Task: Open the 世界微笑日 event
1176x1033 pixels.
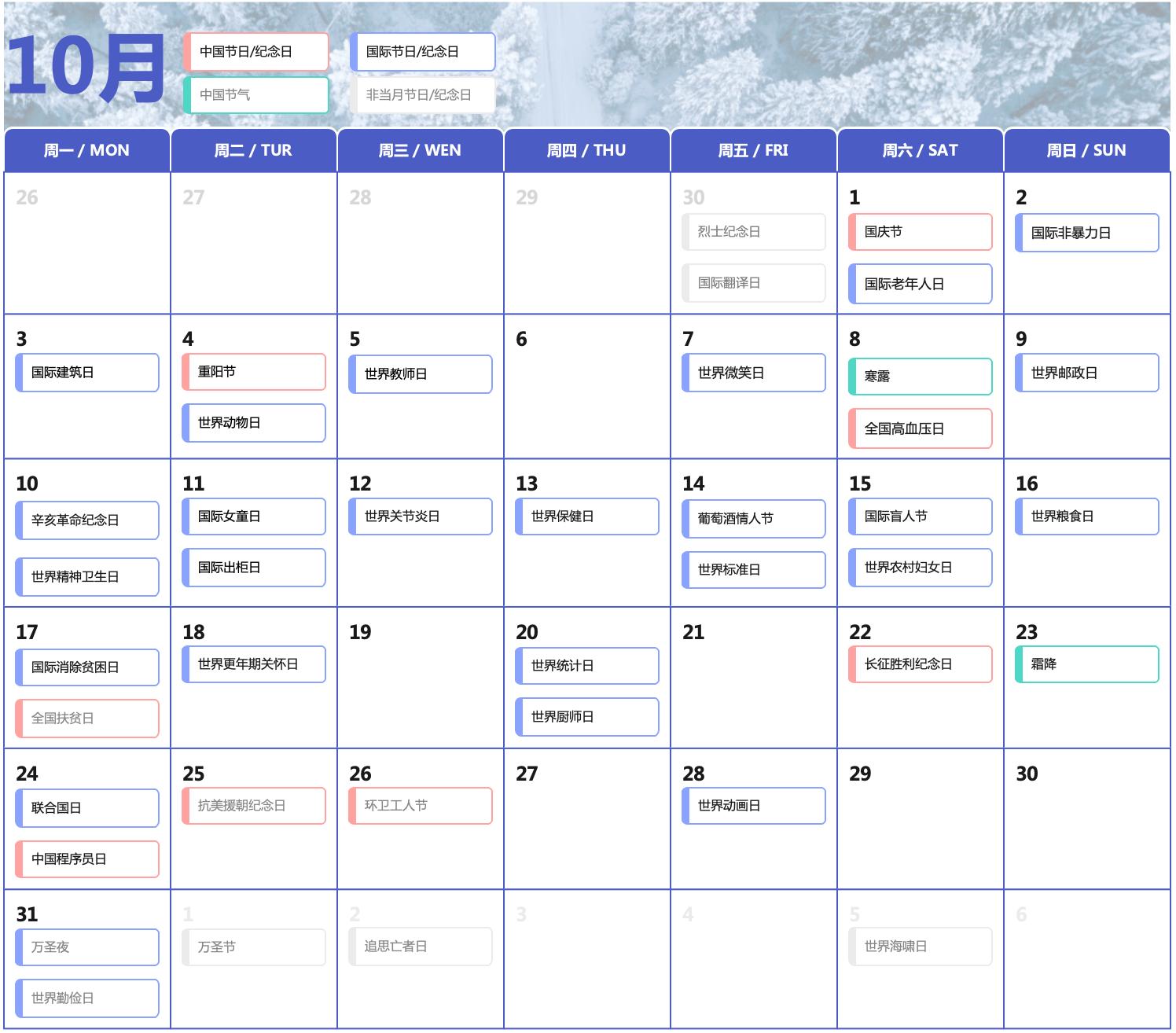Action: point(754,373)
